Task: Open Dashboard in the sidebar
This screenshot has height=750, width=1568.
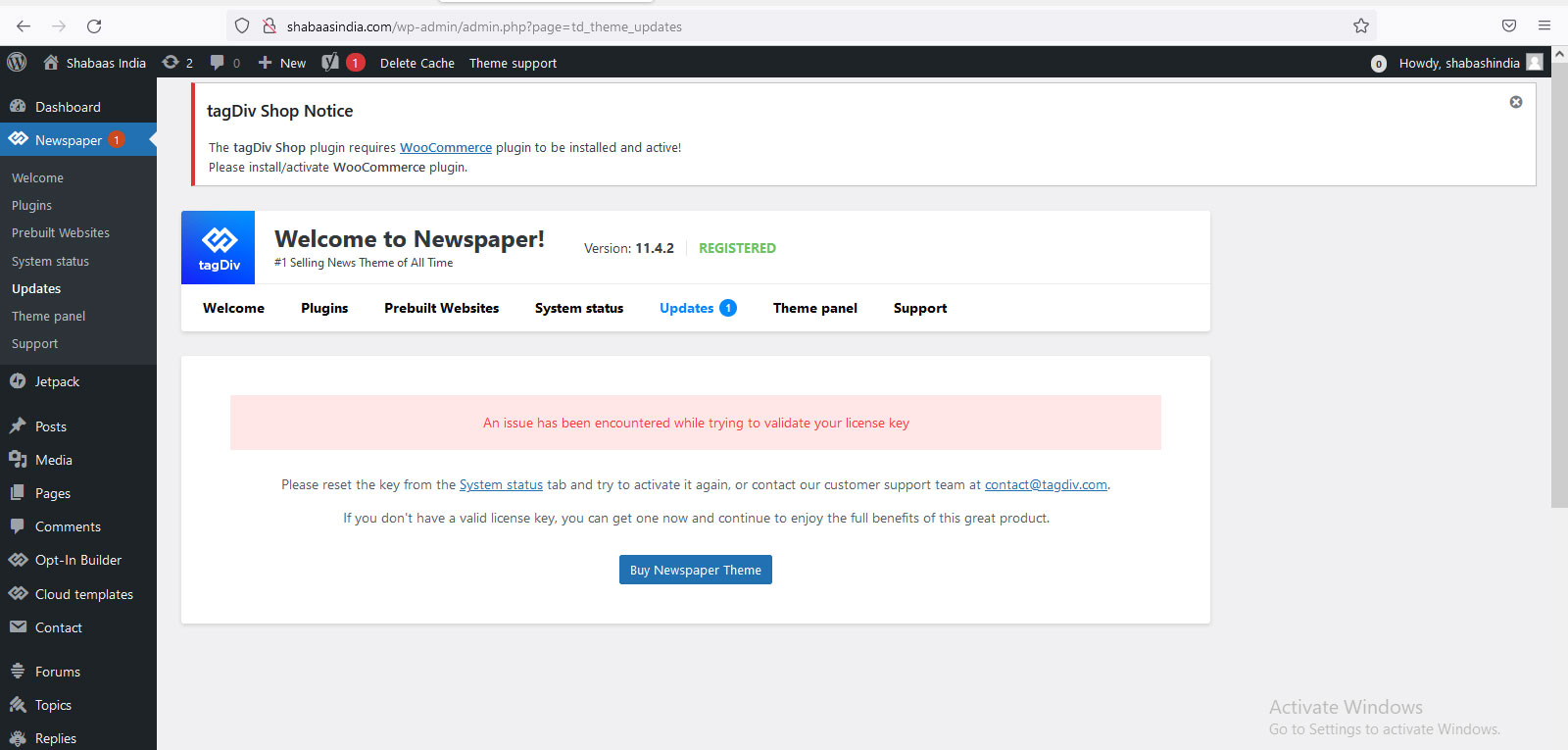Action: click(78, 107)
